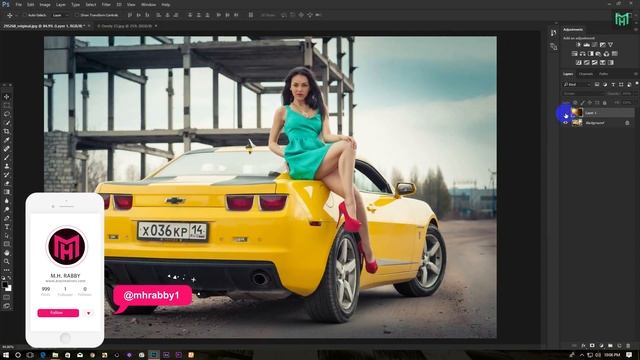This screenshot has height=360, width=640.
Task: Open the Adjustments panel tab
Action: pos(573,29)
